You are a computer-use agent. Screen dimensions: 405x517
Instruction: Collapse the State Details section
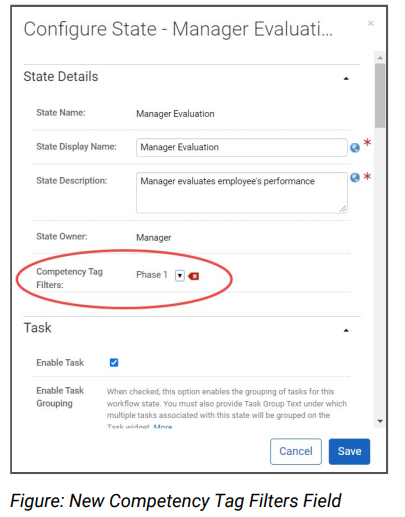(x=346, y=78)
